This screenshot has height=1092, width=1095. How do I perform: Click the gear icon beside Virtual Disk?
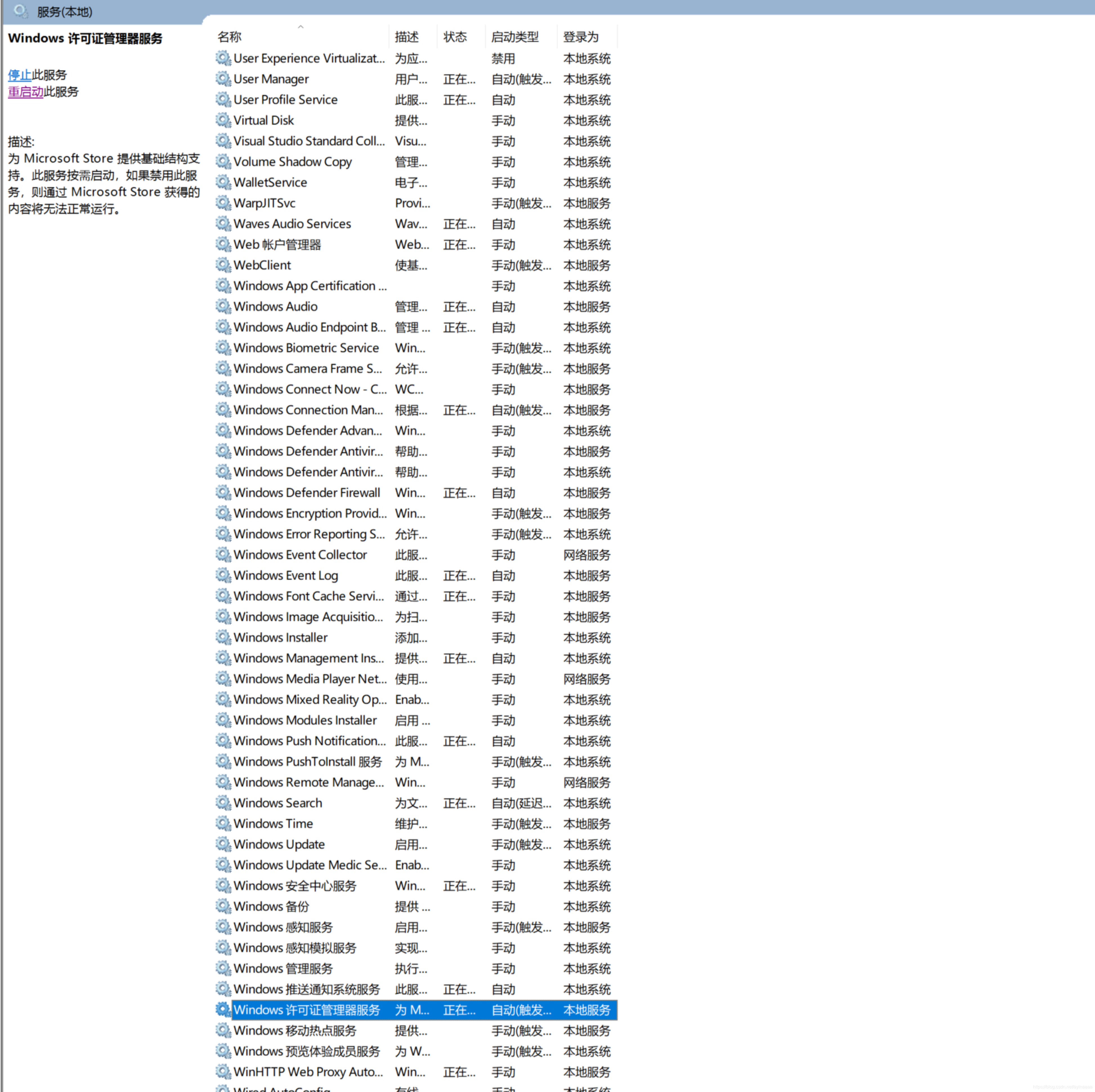coord(223,120)
